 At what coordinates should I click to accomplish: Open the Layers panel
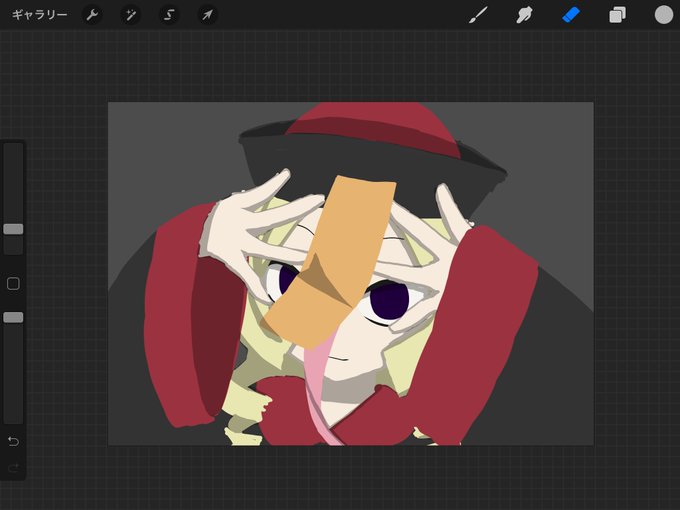[x=617, y=15]
